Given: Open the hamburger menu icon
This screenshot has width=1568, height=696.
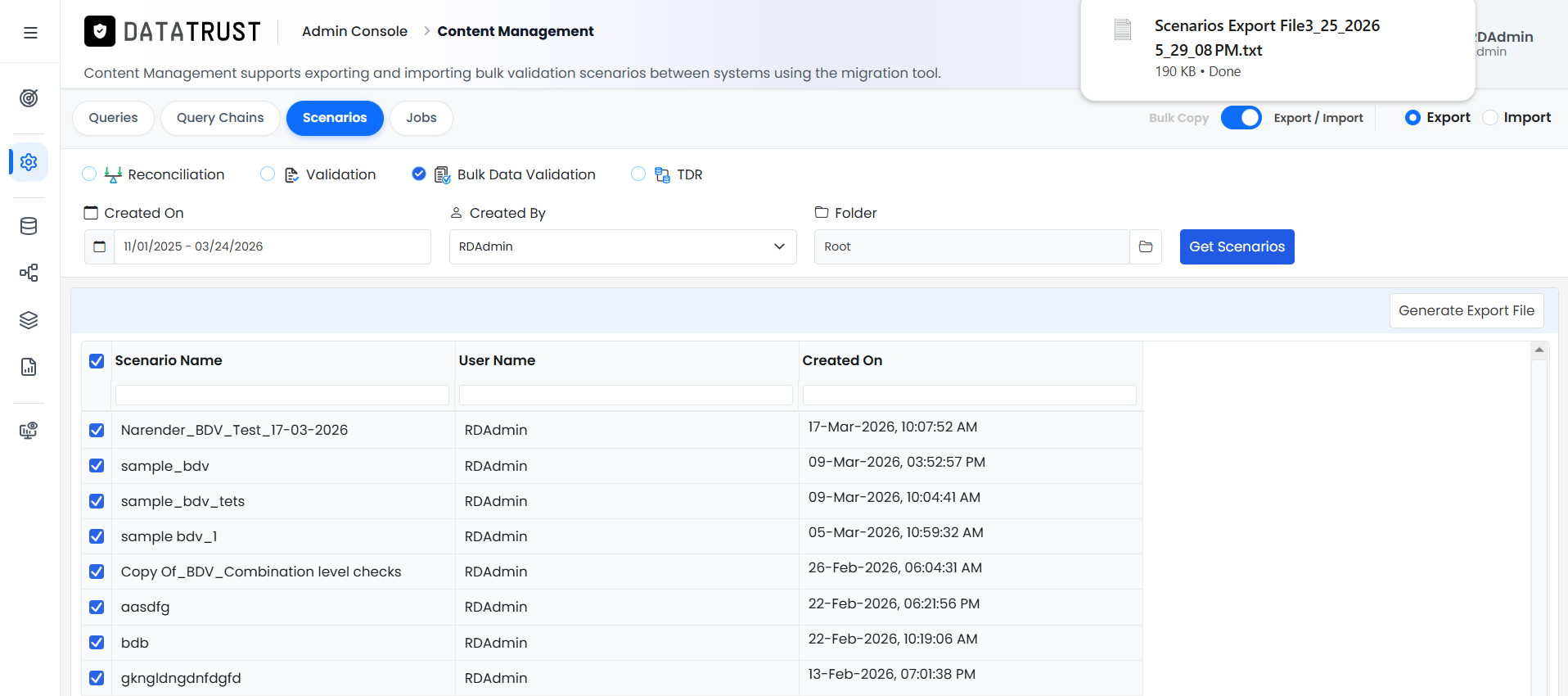Looking at the screenshot, I should pos(30,33).
